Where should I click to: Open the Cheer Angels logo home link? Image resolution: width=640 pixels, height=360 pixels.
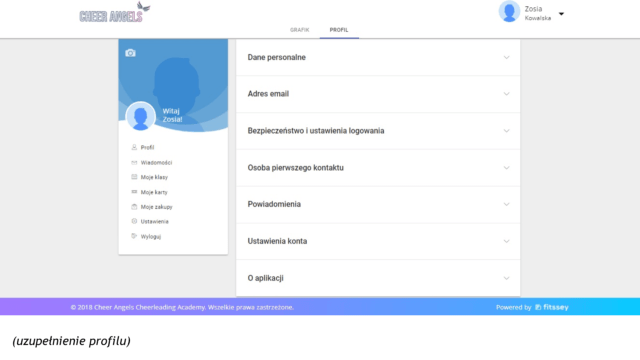click(115, 12)
